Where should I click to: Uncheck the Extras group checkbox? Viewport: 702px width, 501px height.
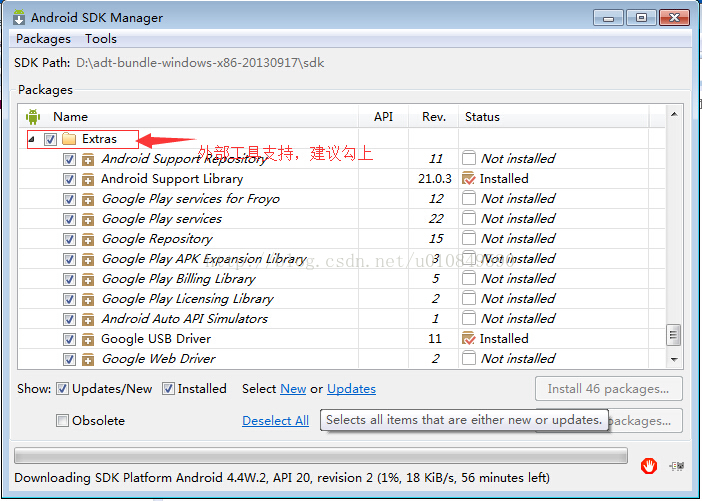coord(50,139)
